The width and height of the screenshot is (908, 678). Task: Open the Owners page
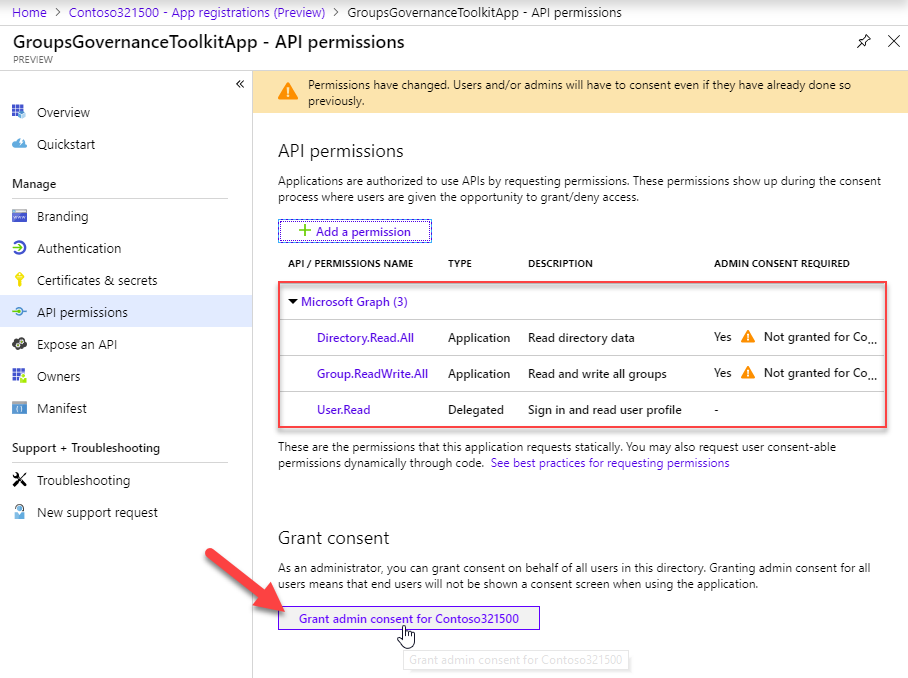point(58,376)
